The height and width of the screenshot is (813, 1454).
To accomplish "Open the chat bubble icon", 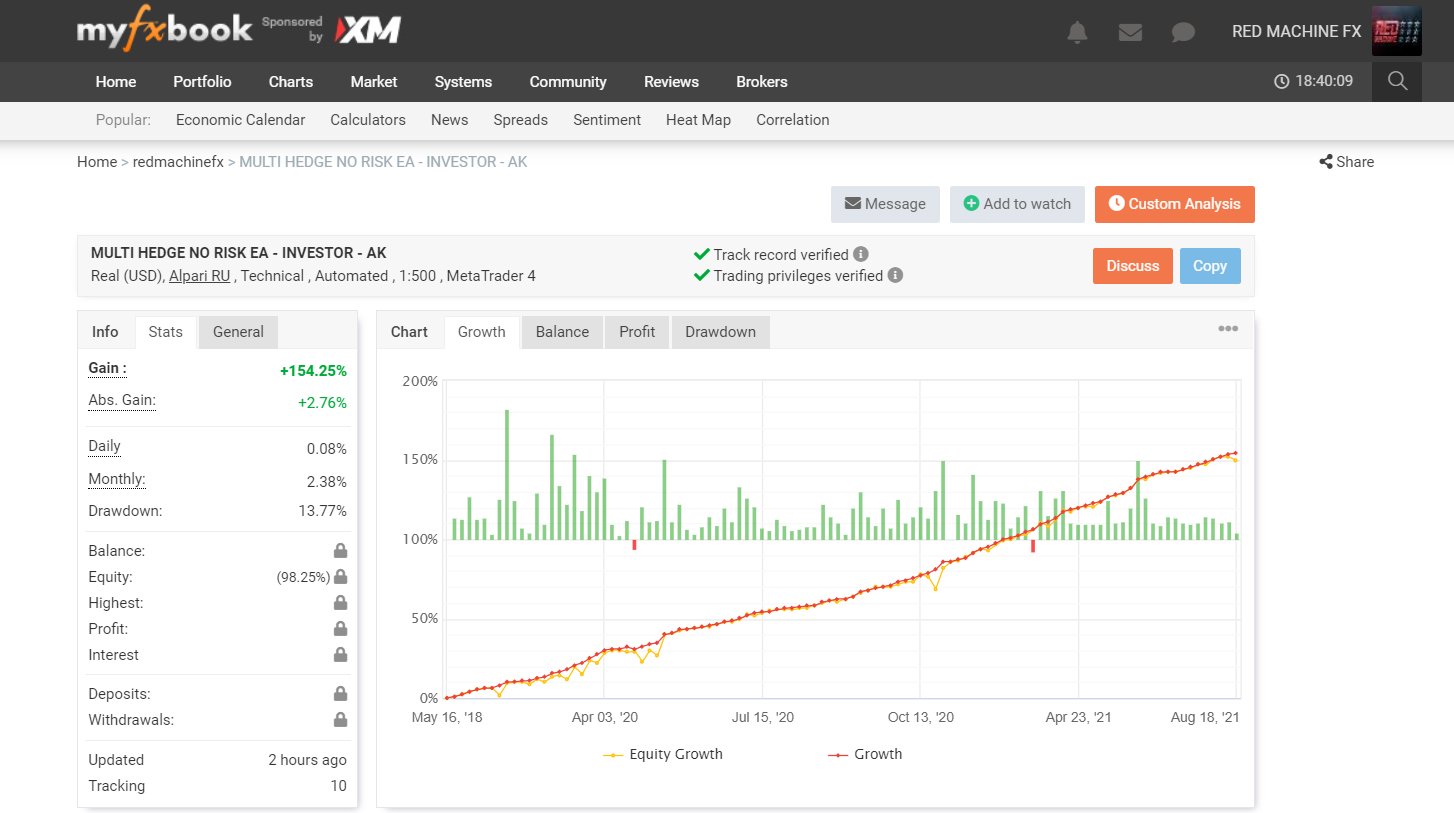I will tap(1183, 32).
